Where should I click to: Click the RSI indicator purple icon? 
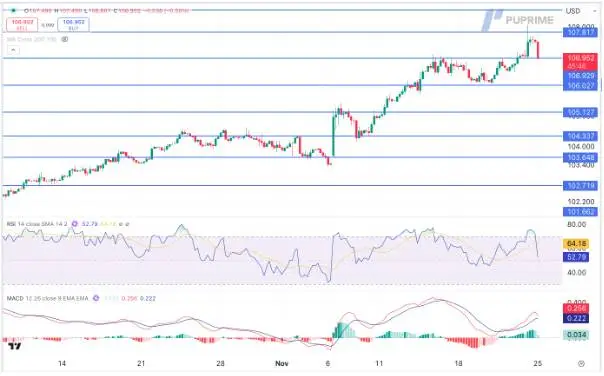click(x=75, y=224)
